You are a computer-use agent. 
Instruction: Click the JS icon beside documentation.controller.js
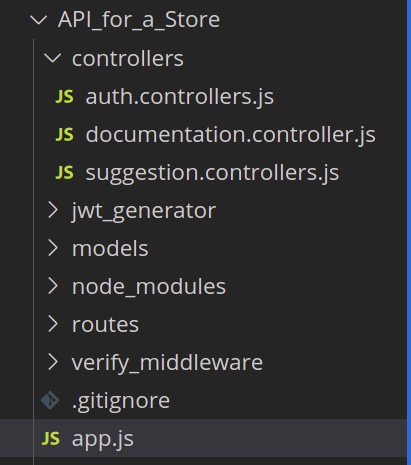pyautogui.click(x=64, y=135)
